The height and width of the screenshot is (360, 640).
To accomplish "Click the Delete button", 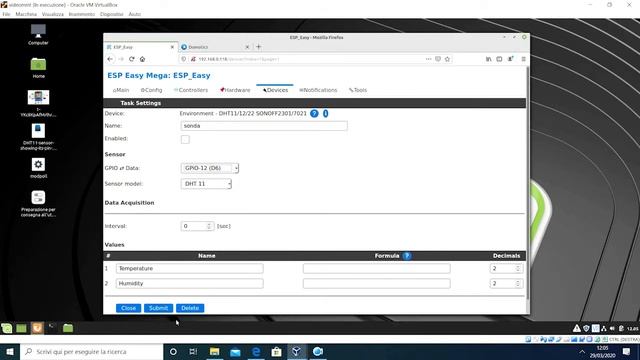I will point(190,308).
